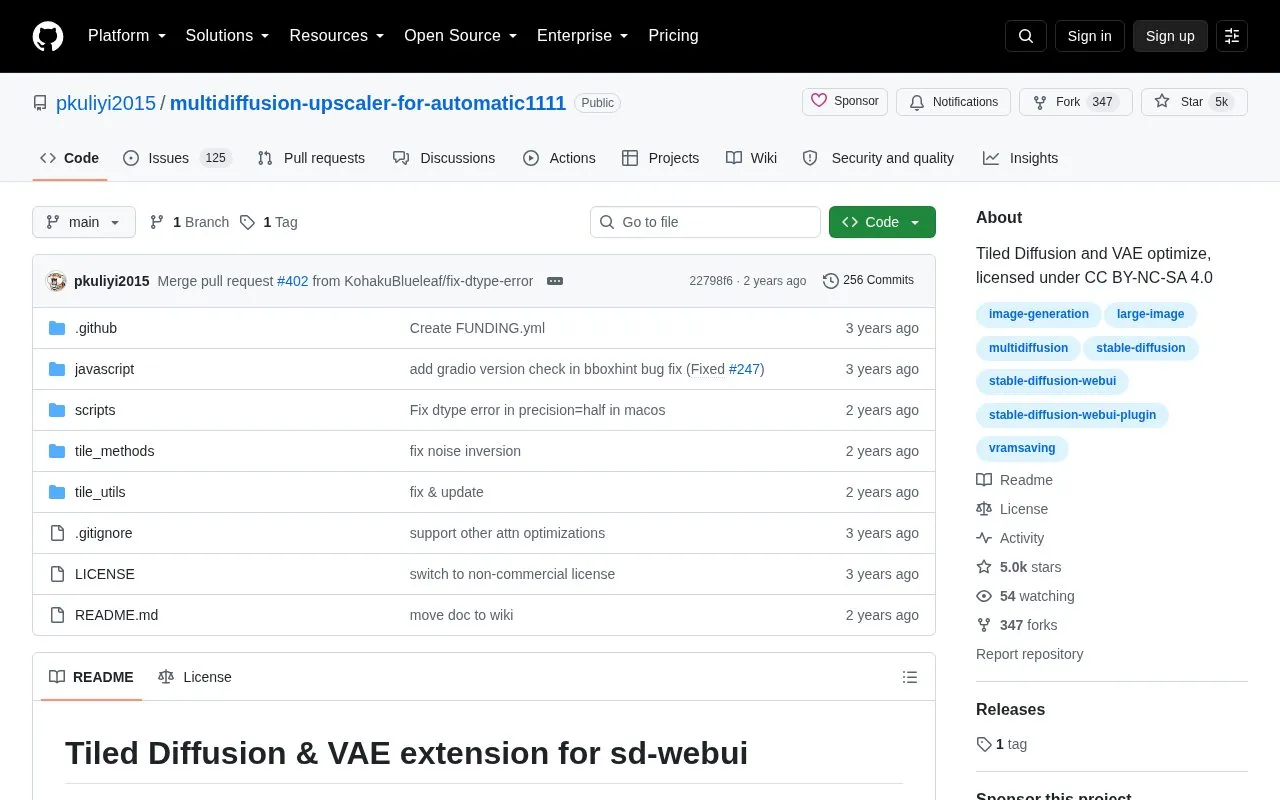
Task: Click the Sign up button
Action: (1170, 36)
